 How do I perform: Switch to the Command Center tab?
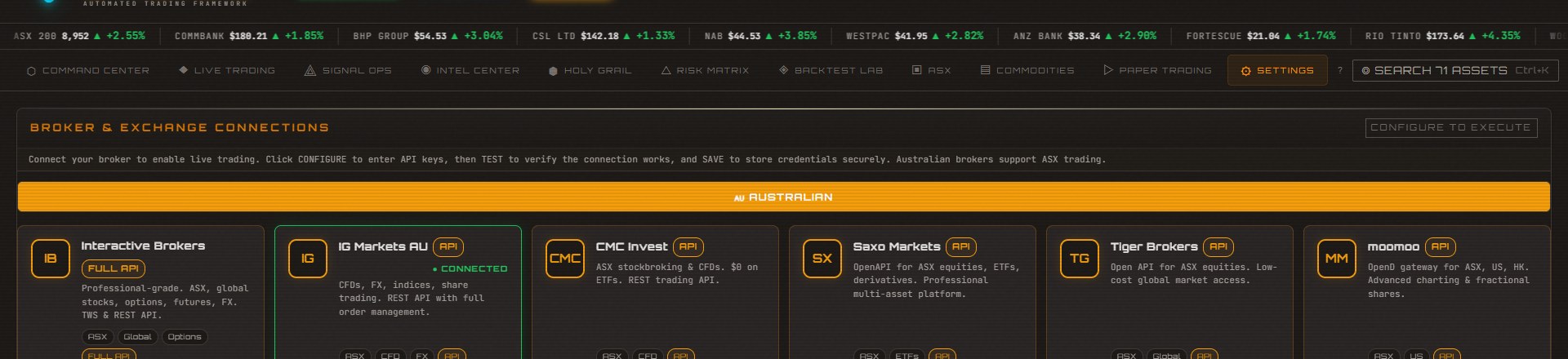[88, 71]
